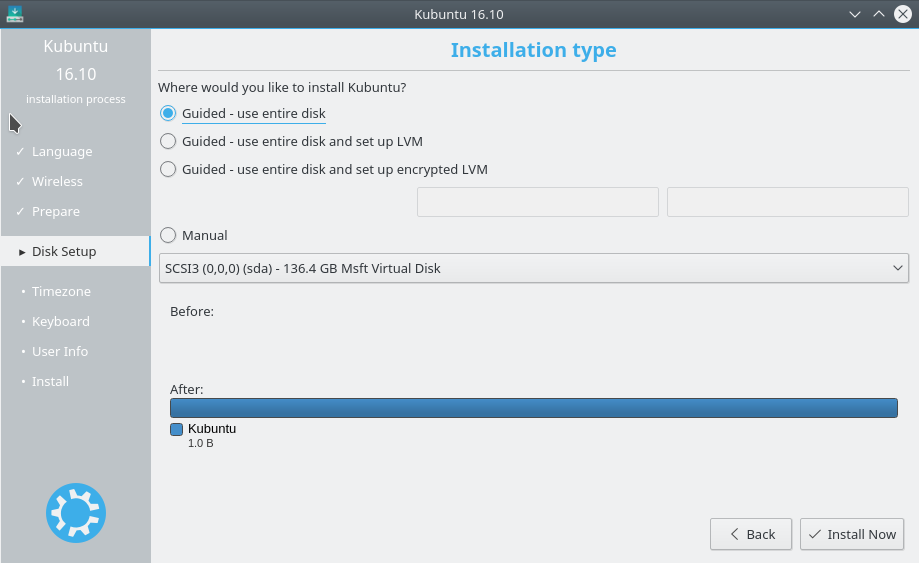Minimize the installer with the down chevron
The height and width of the screenshot is (563, 919).
point(855,14)
